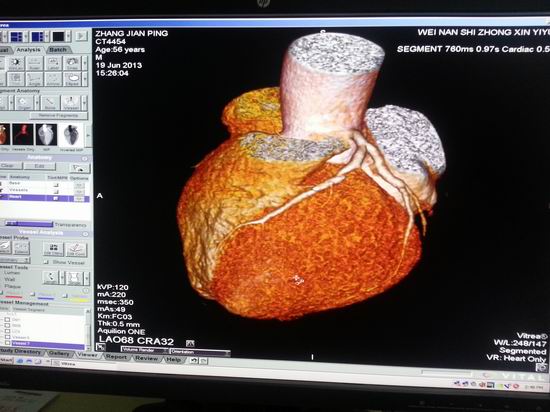The width and height of the screenshot is (550, 412).
Task: Click the camera snapshot icon under VR: Heart Only
Action: (542, 367)
